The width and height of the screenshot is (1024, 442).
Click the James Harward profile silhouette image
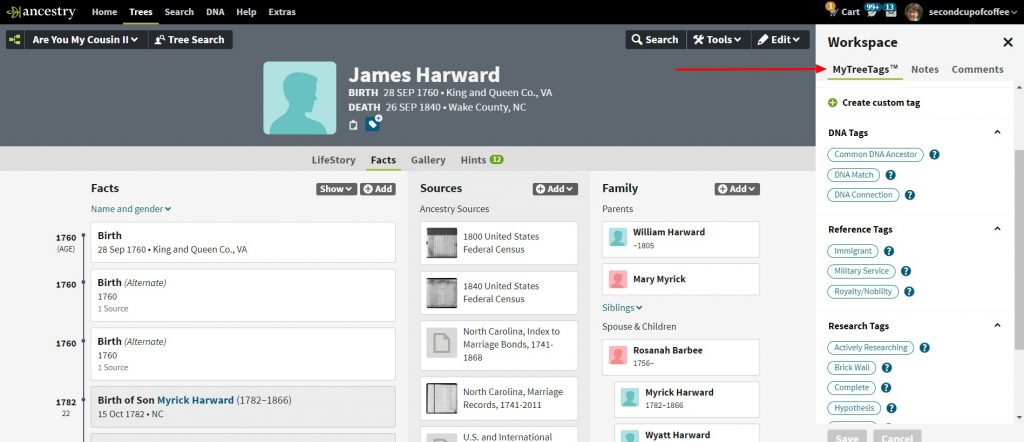coord(300,98)
